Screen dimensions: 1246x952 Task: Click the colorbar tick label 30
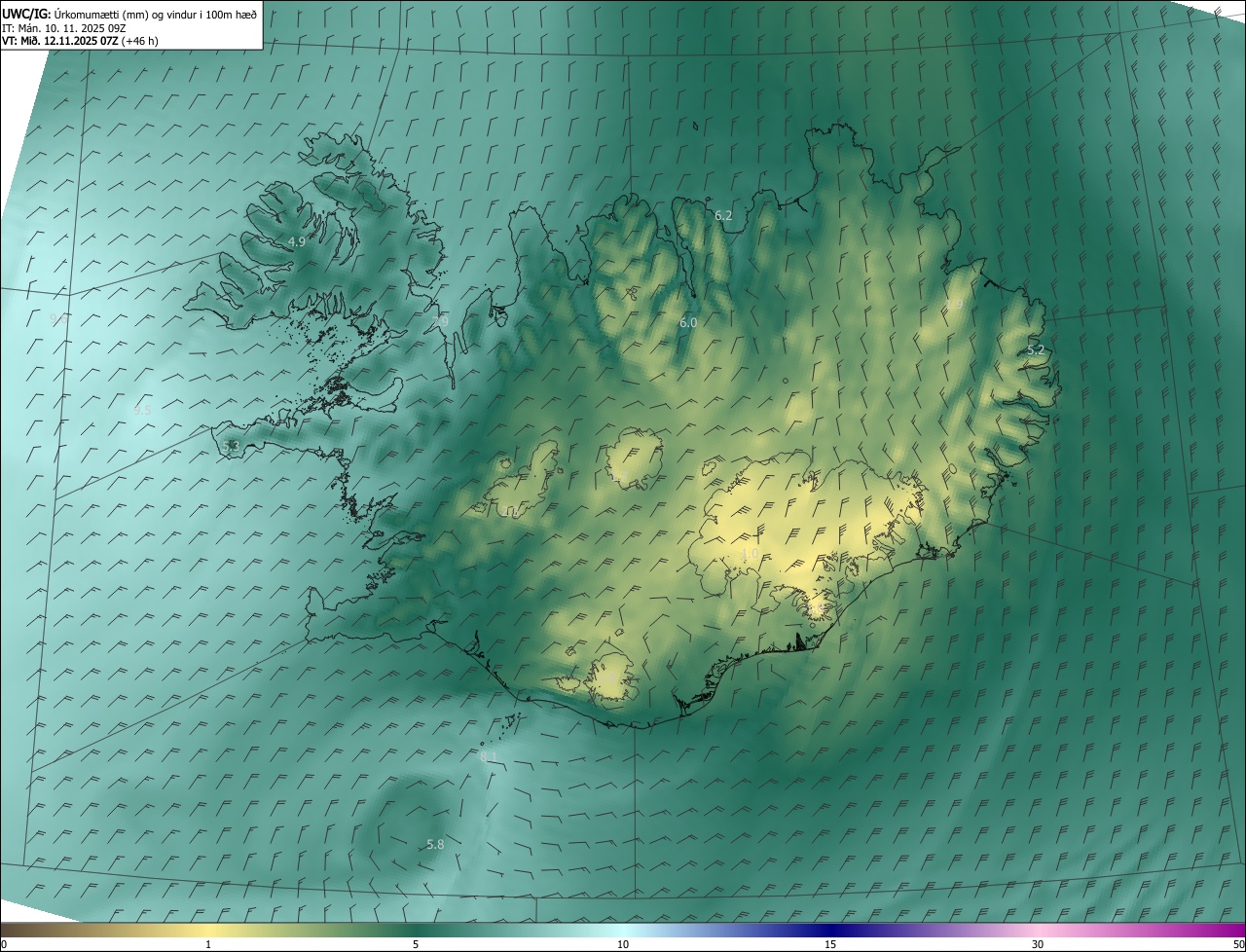click(1038, 944)
